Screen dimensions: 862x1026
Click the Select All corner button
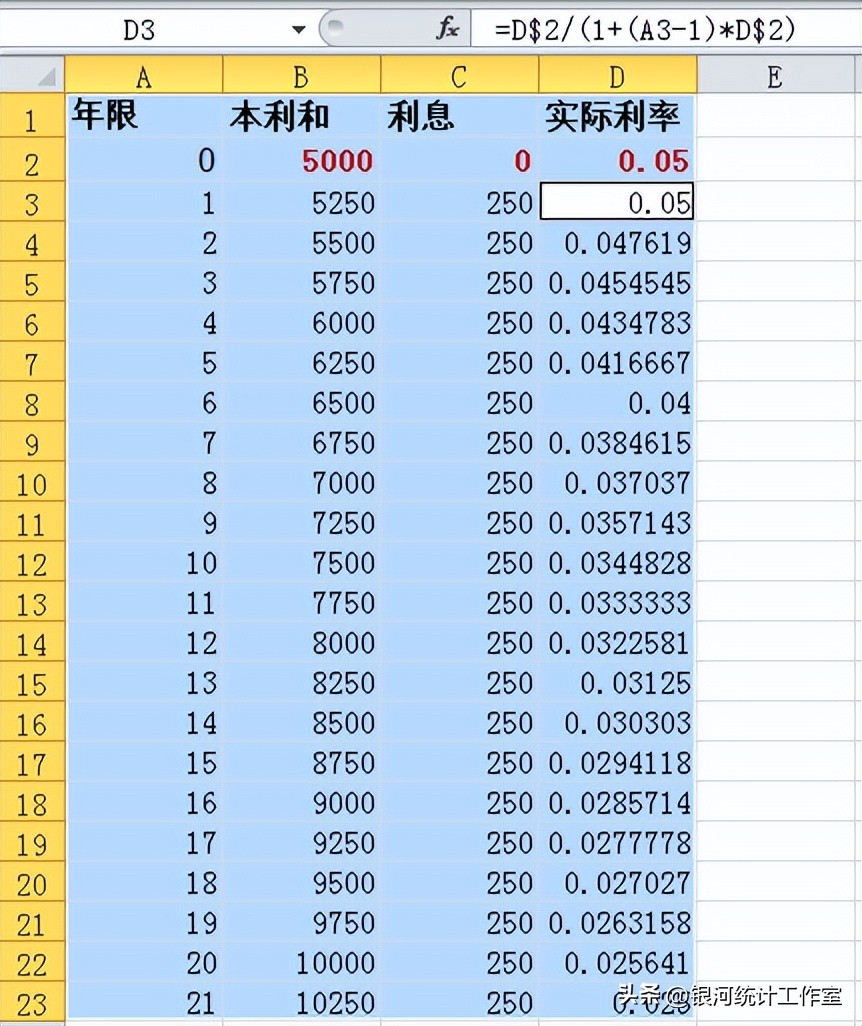[x=33, y=75]
